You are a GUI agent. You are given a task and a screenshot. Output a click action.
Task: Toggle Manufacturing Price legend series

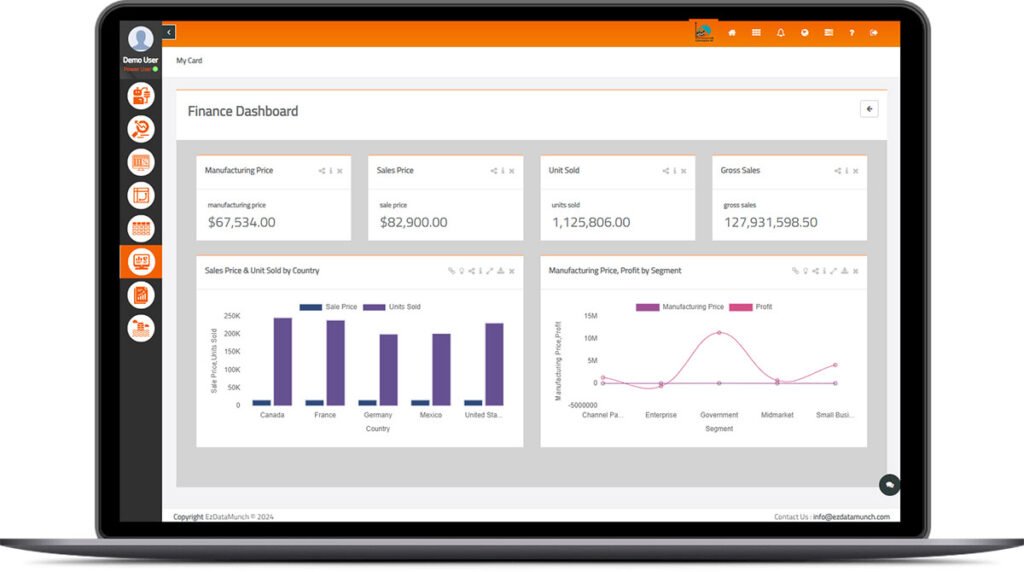[680, 307]
